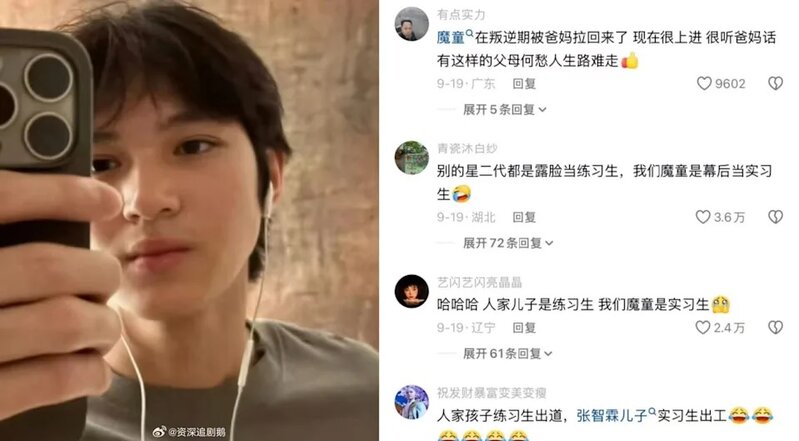Like the comment with 2.4万 likes
This screenshot has height=441, width=799.
[x=703, y=327]
